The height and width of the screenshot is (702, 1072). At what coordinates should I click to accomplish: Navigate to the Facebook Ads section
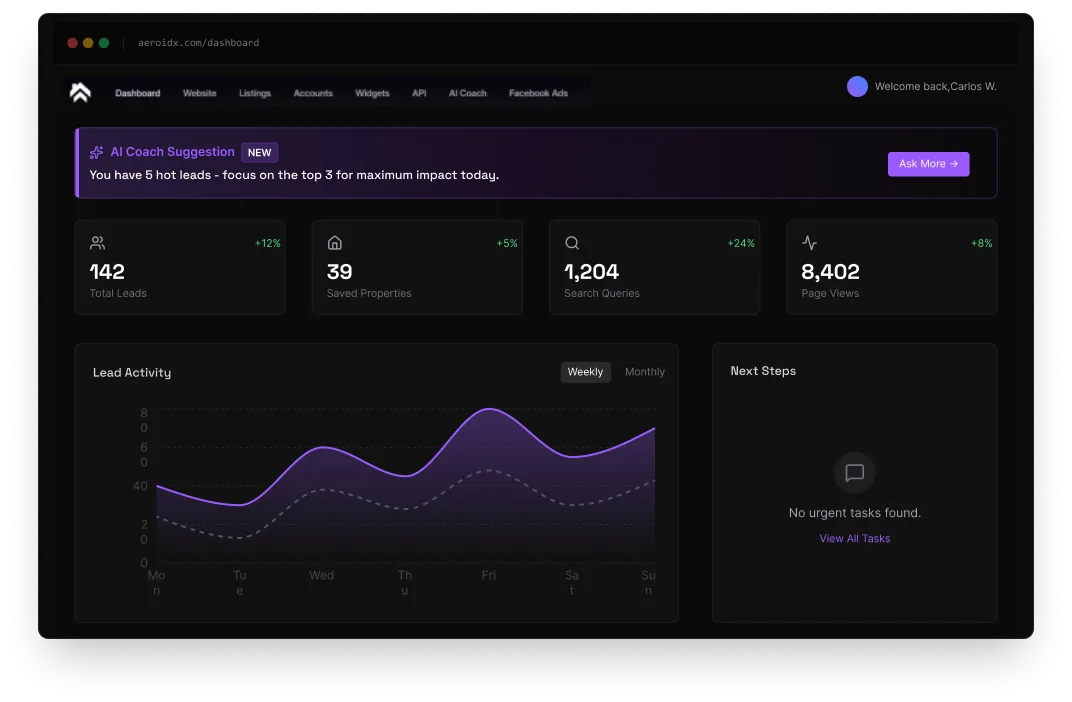[538, 92]
